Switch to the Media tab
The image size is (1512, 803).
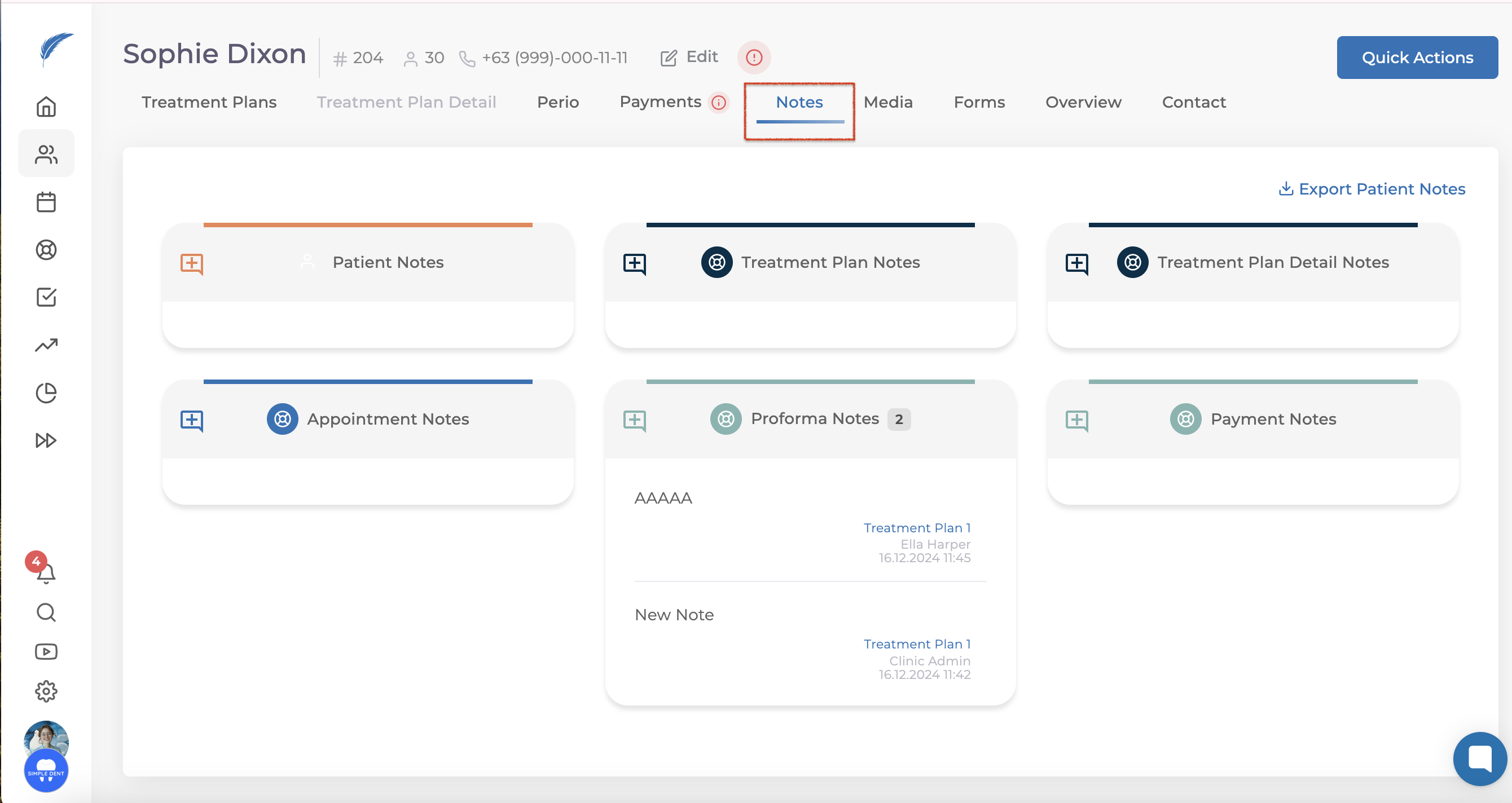(x=888, y=102)
